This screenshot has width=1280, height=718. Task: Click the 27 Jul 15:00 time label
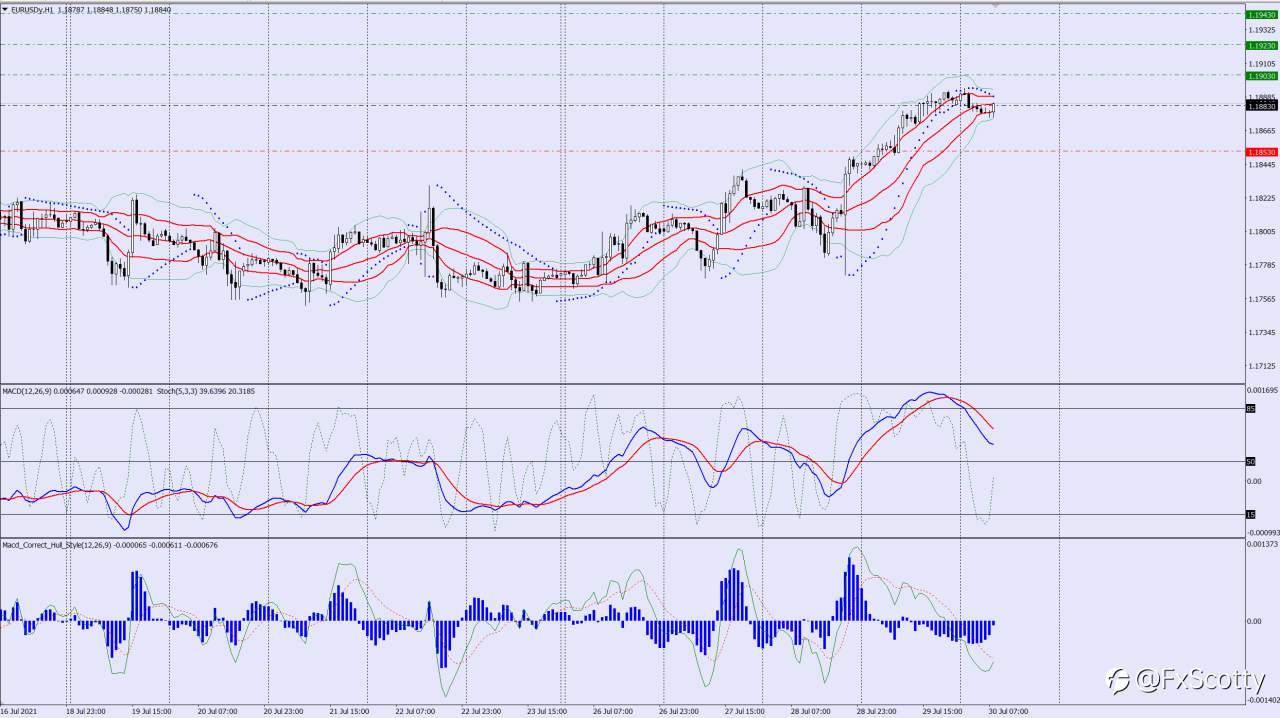pyautogui.click(x=744, y=712)
